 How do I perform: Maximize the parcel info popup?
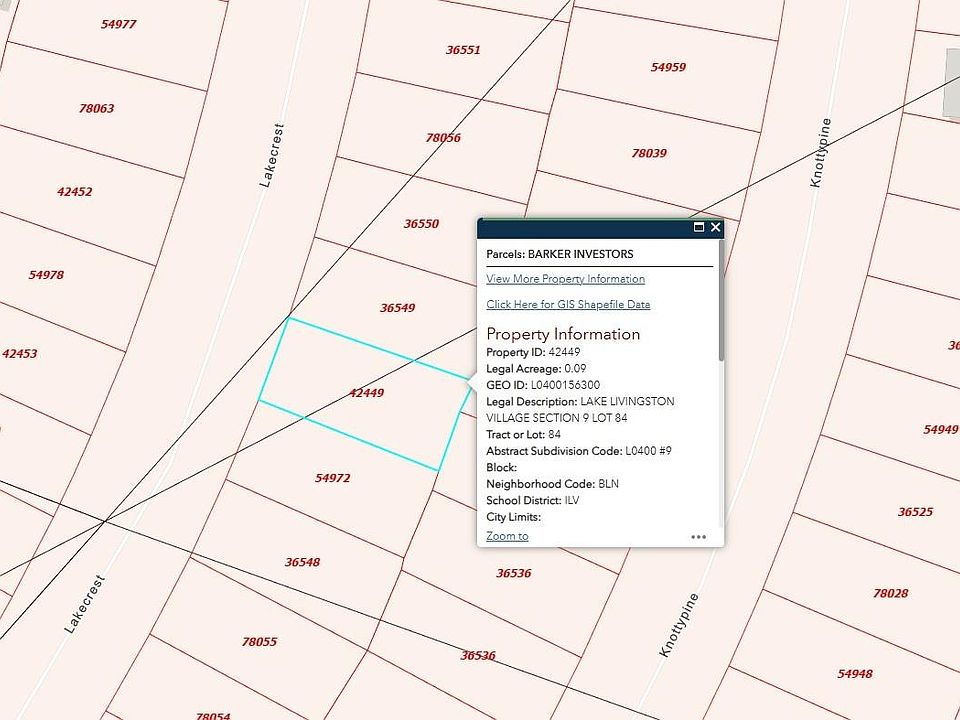coord(699,227)
